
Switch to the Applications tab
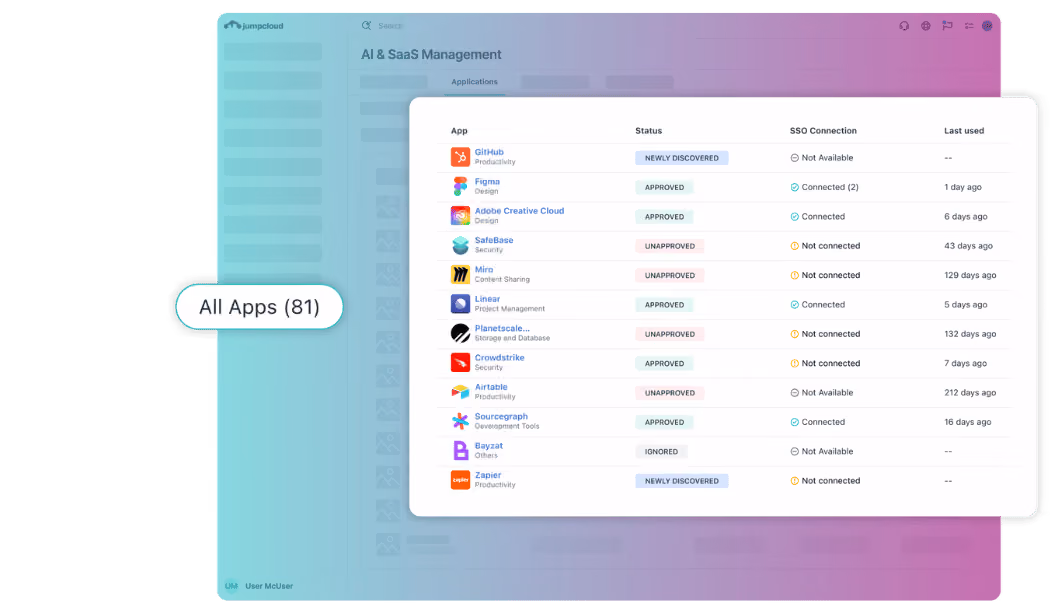[x=474, y=82]
